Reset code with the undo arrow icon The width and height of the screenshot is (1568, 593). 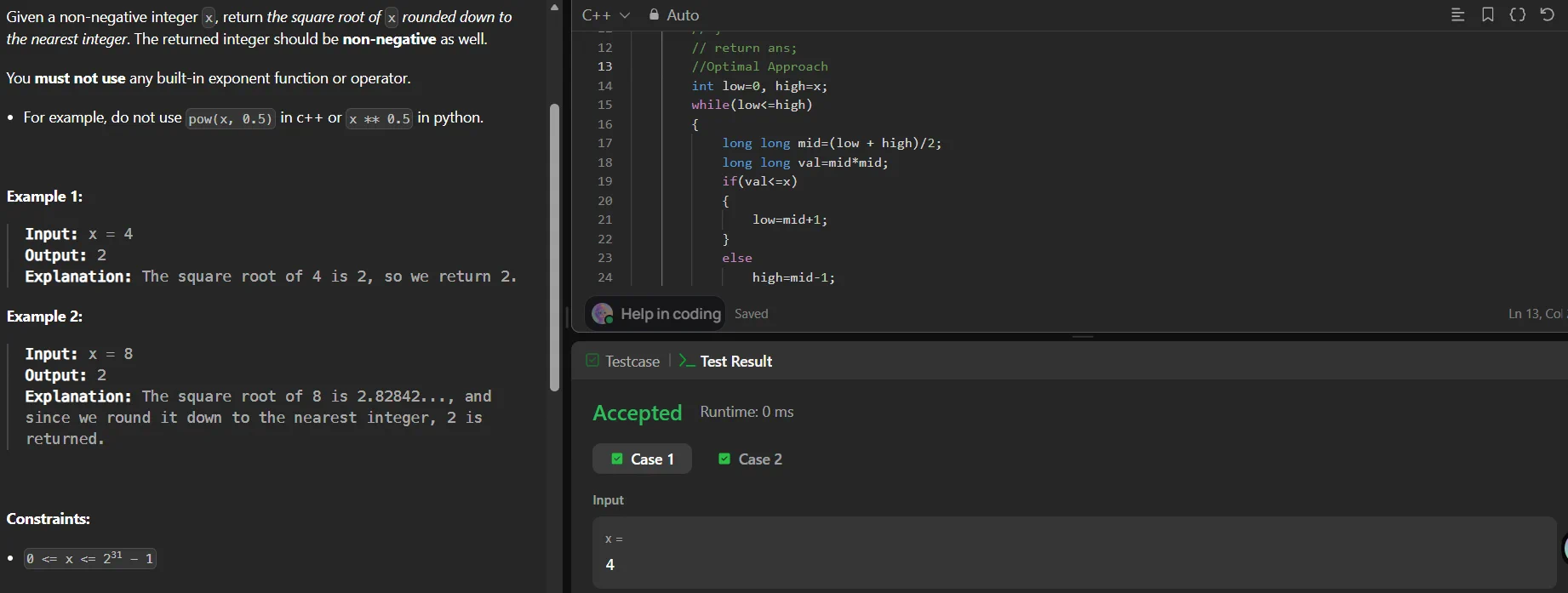coord(1548,15)
